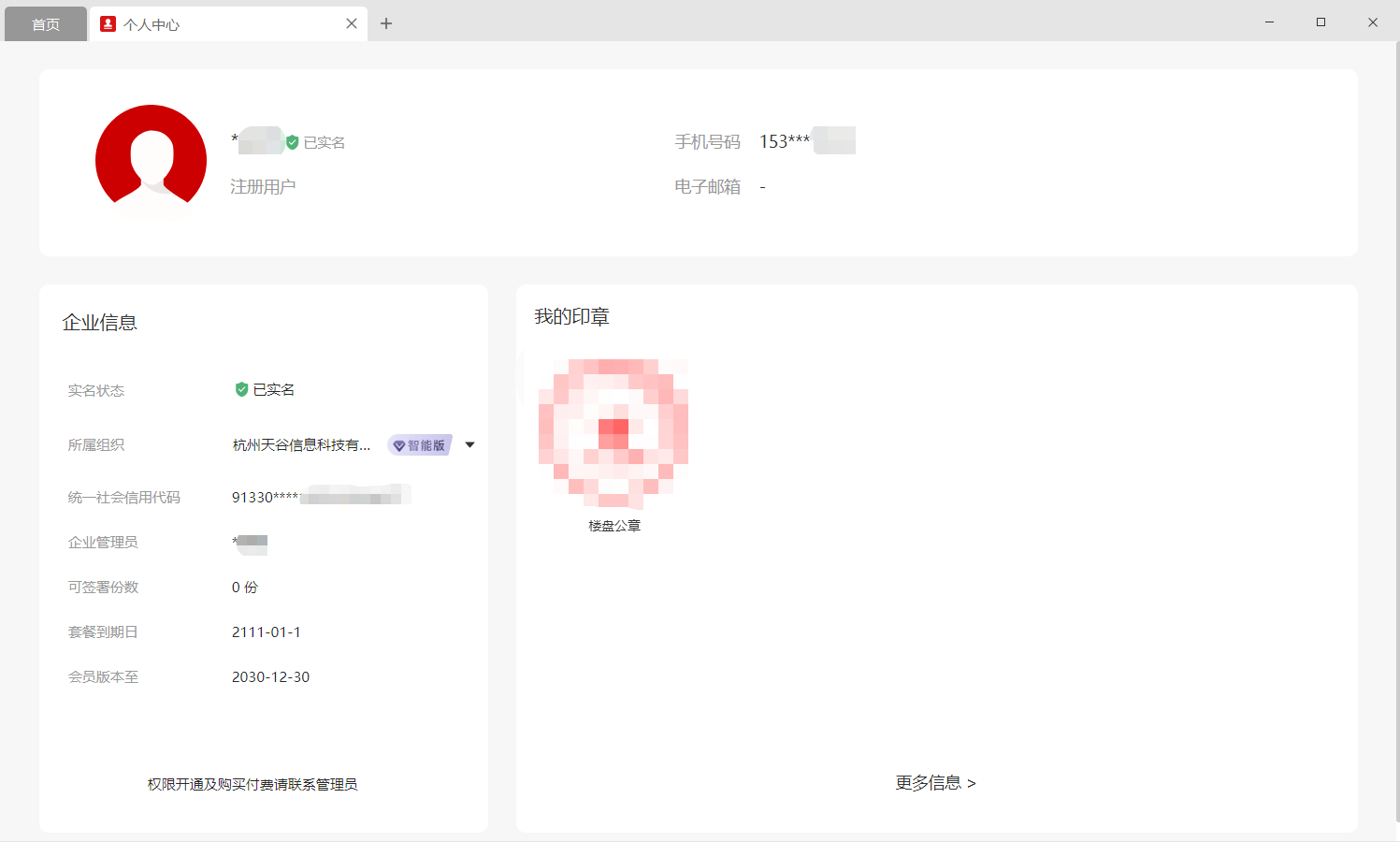Click verified shield icon beside user name
The image size is (1400, 842).
point(293,142)
